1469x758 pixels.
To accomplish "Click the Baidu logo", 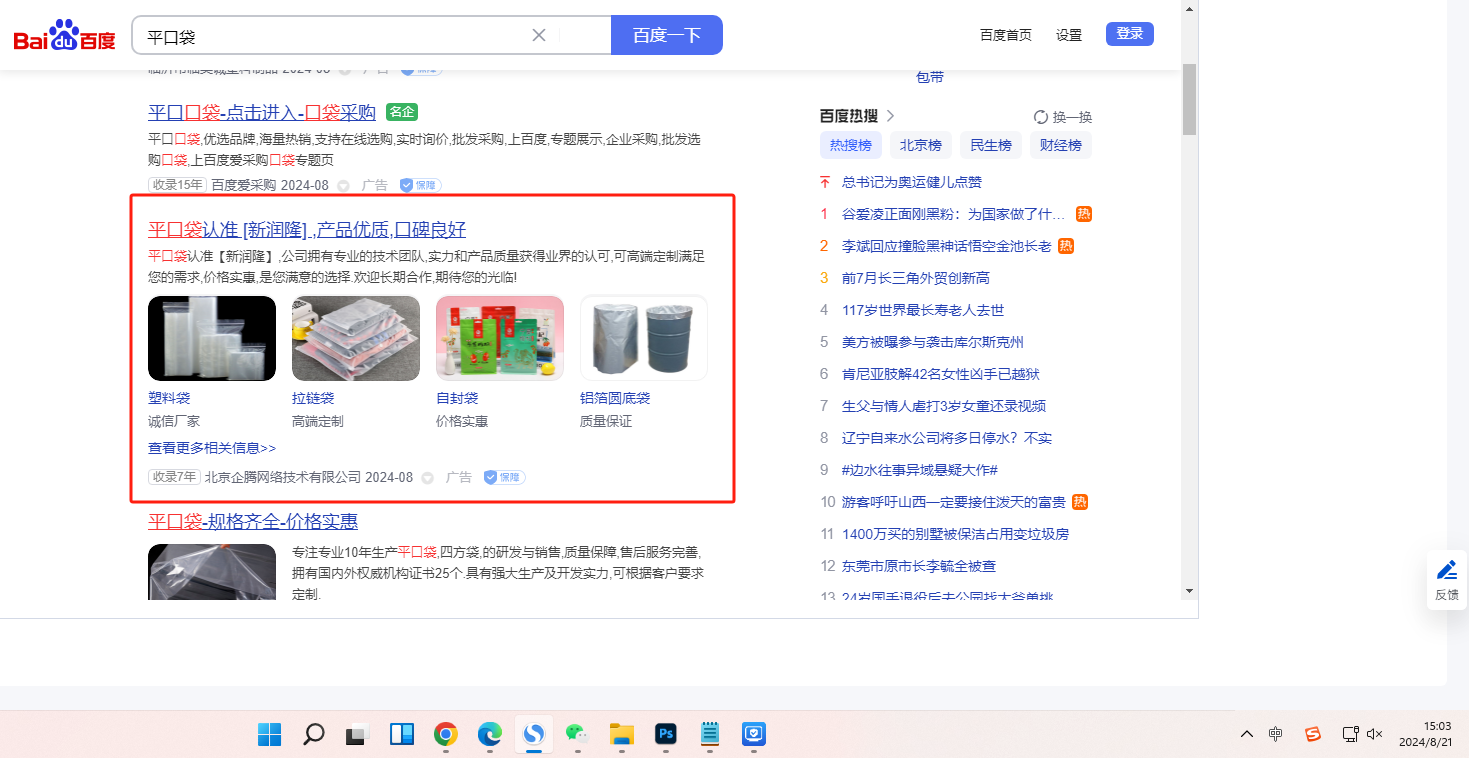I will pos(65,36).
